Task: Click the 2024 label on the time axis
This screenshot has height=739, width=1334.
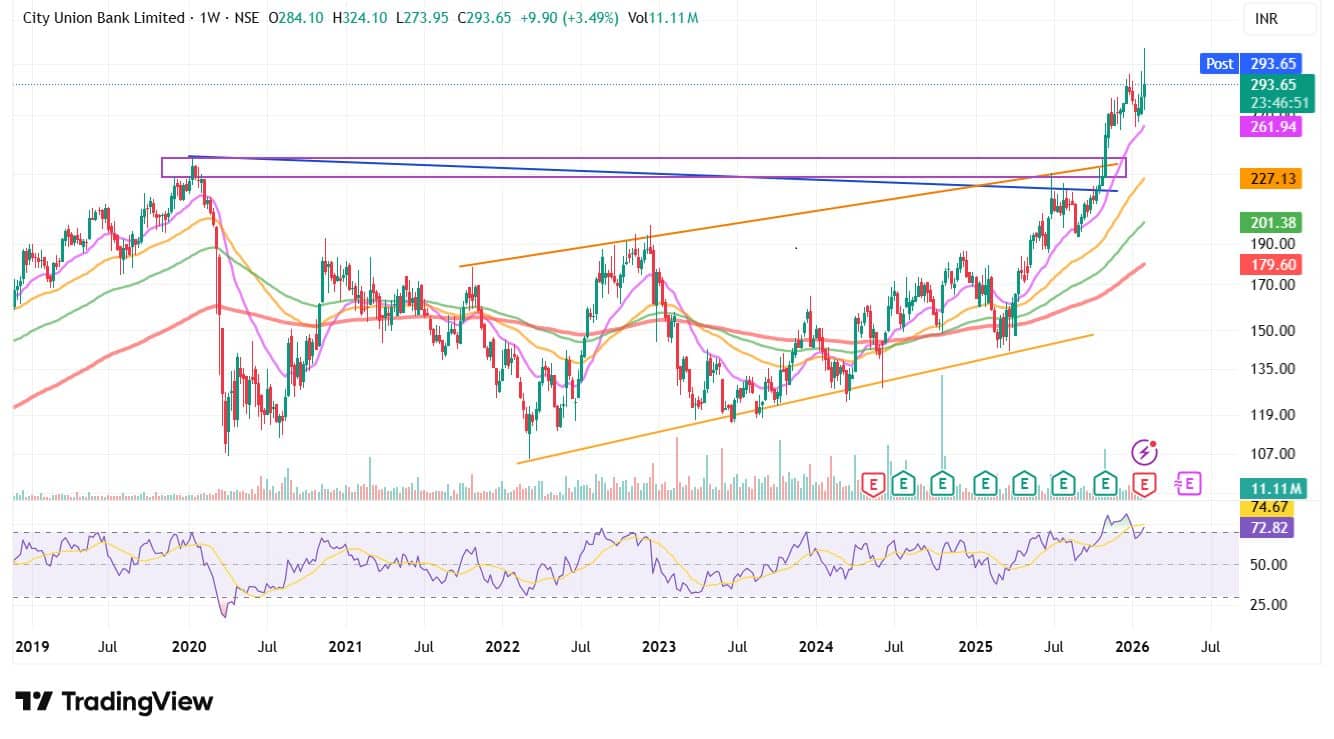Action: [x=816, y=647]
